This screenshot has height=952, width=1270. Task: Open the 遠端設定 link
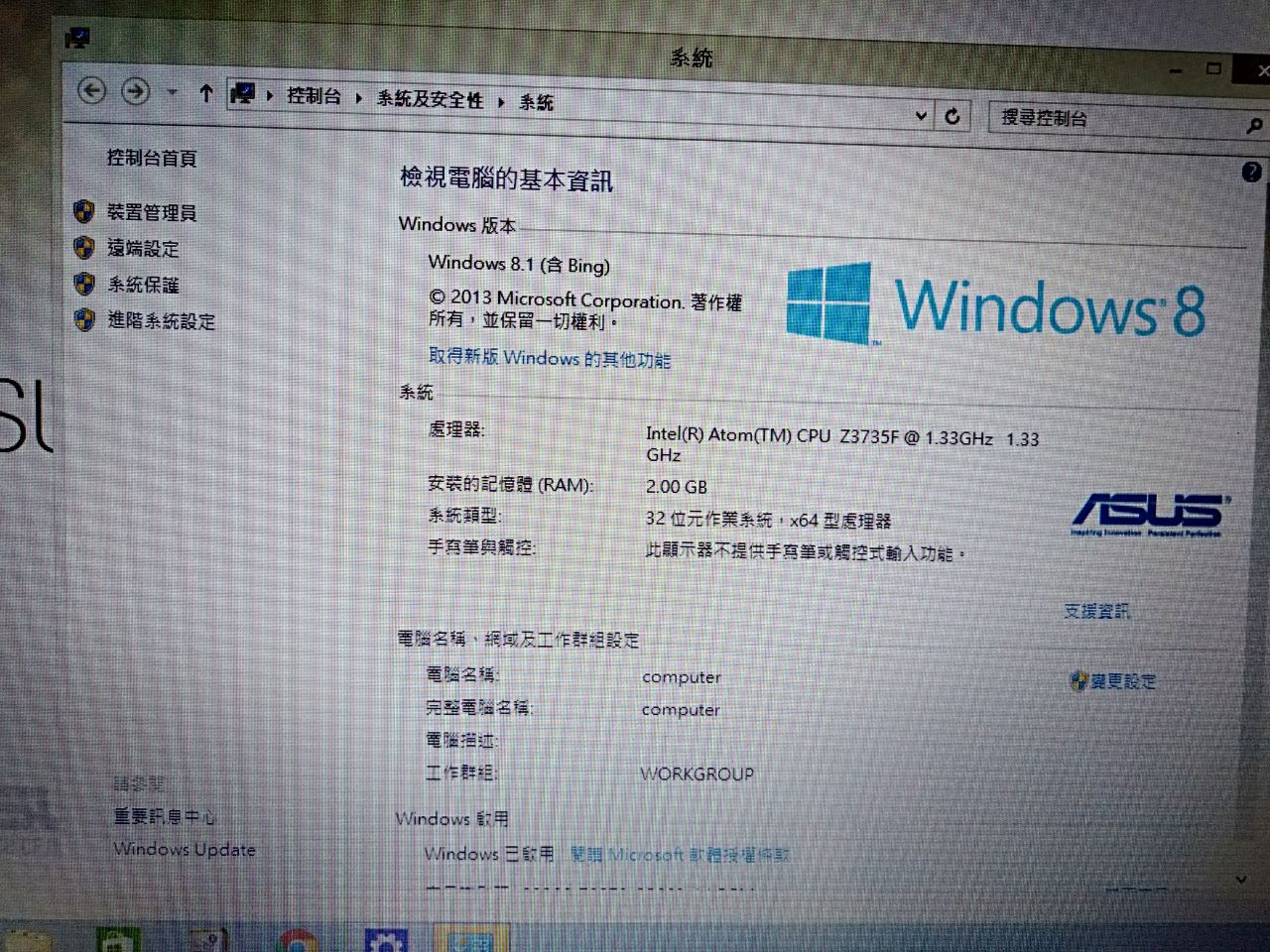(x=143, y=248)
